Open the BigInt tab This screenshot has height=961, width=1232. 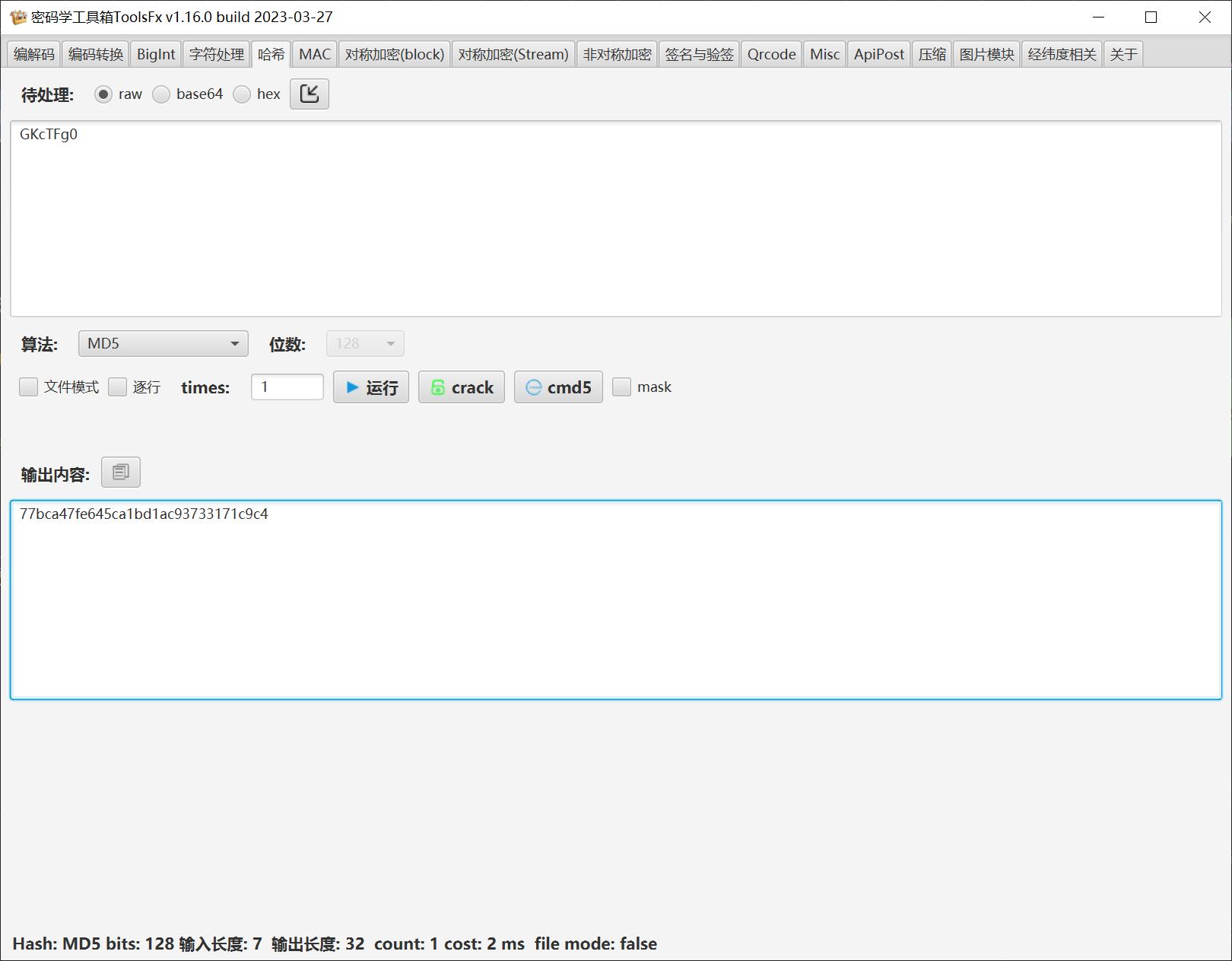pyautogui.click(x=156, y=54)
